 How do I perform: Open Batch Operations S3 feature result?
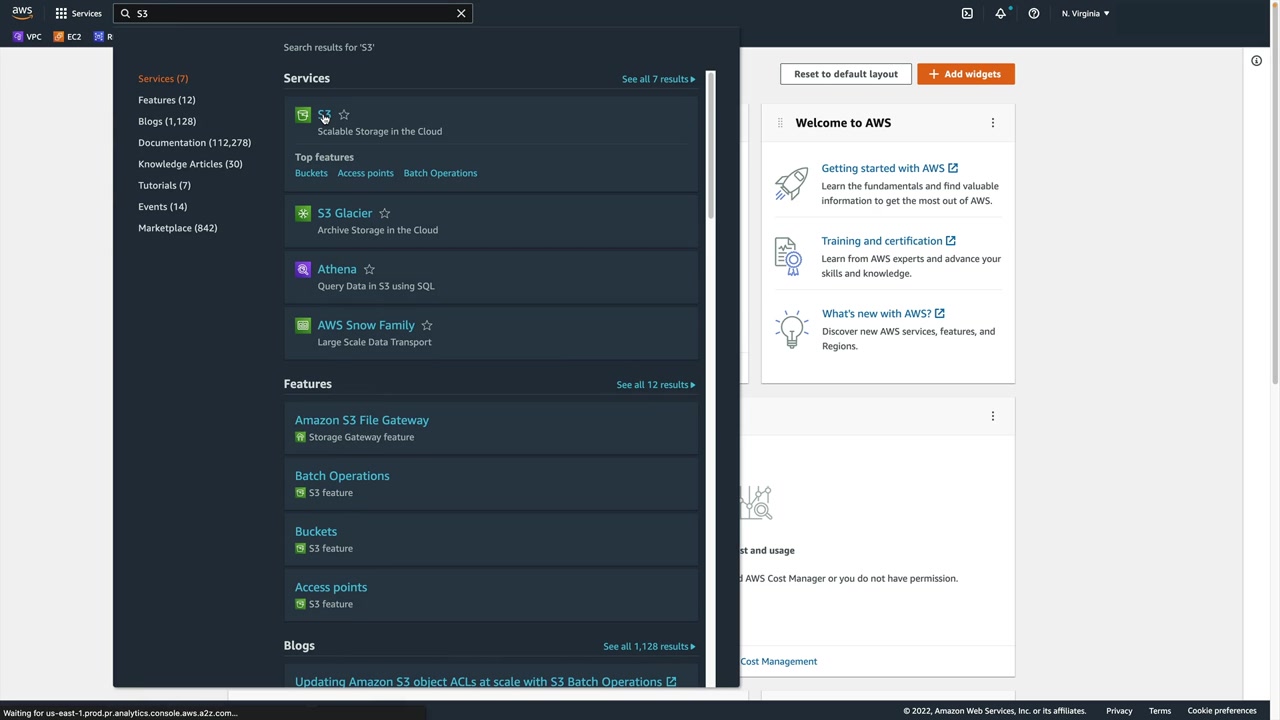pyautogui.click(x=342, y=476)
